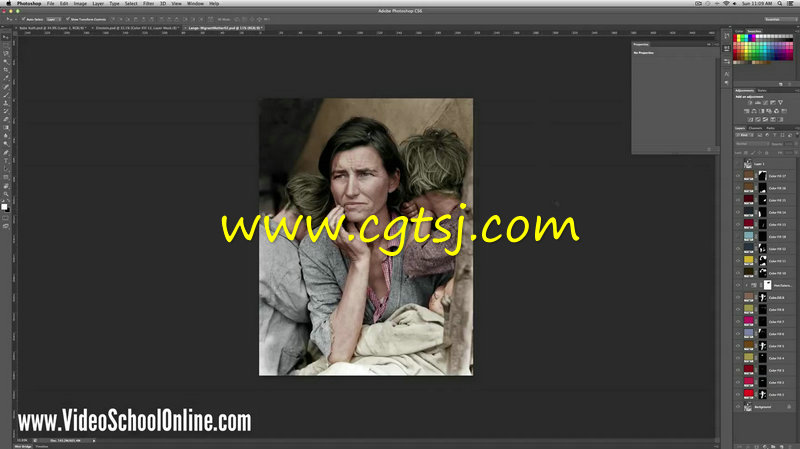
Task: Add a Levels adjustment
Action: click(x=758, y=103)
